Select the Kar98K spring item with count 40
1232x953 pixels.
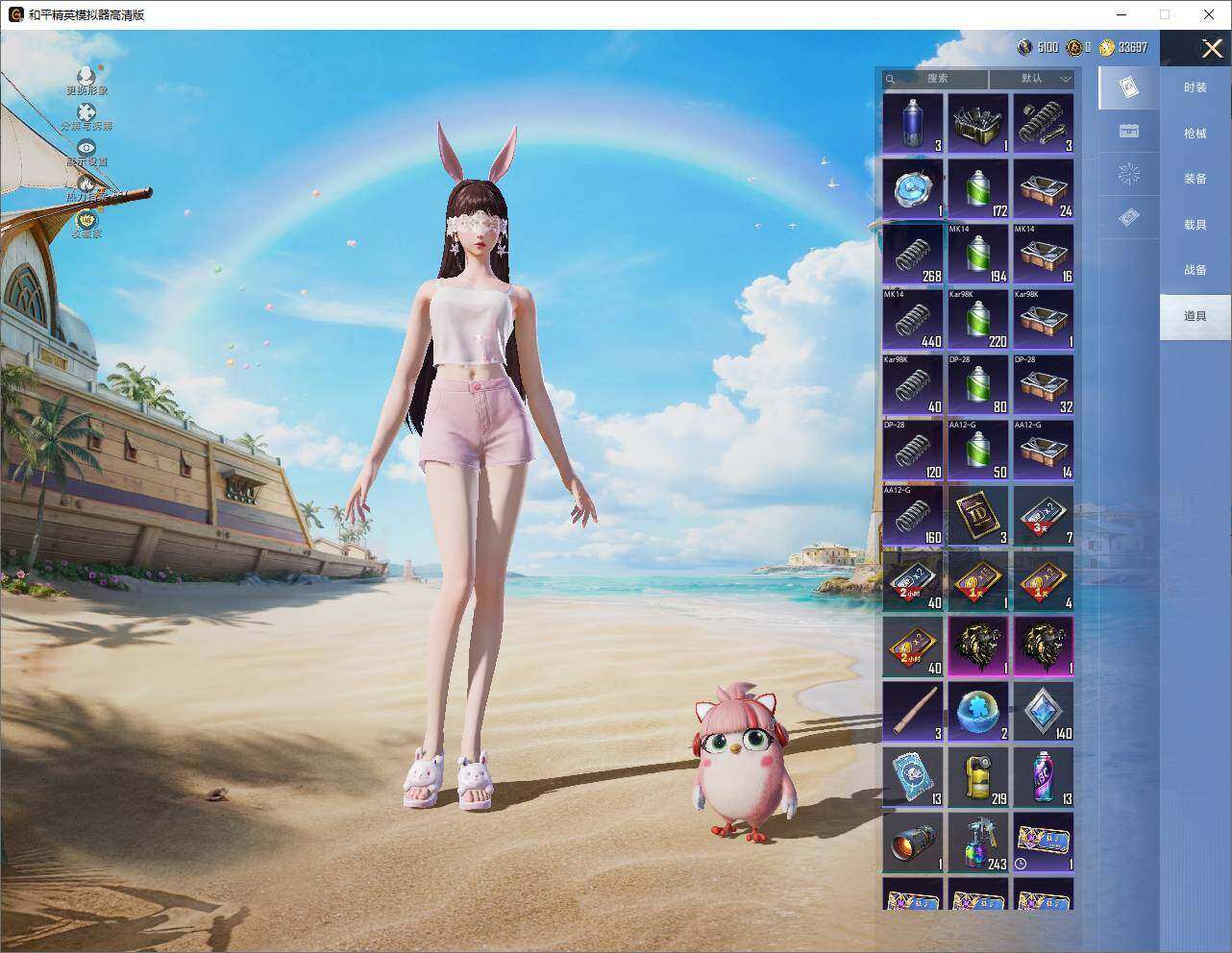tap(913, 385)
